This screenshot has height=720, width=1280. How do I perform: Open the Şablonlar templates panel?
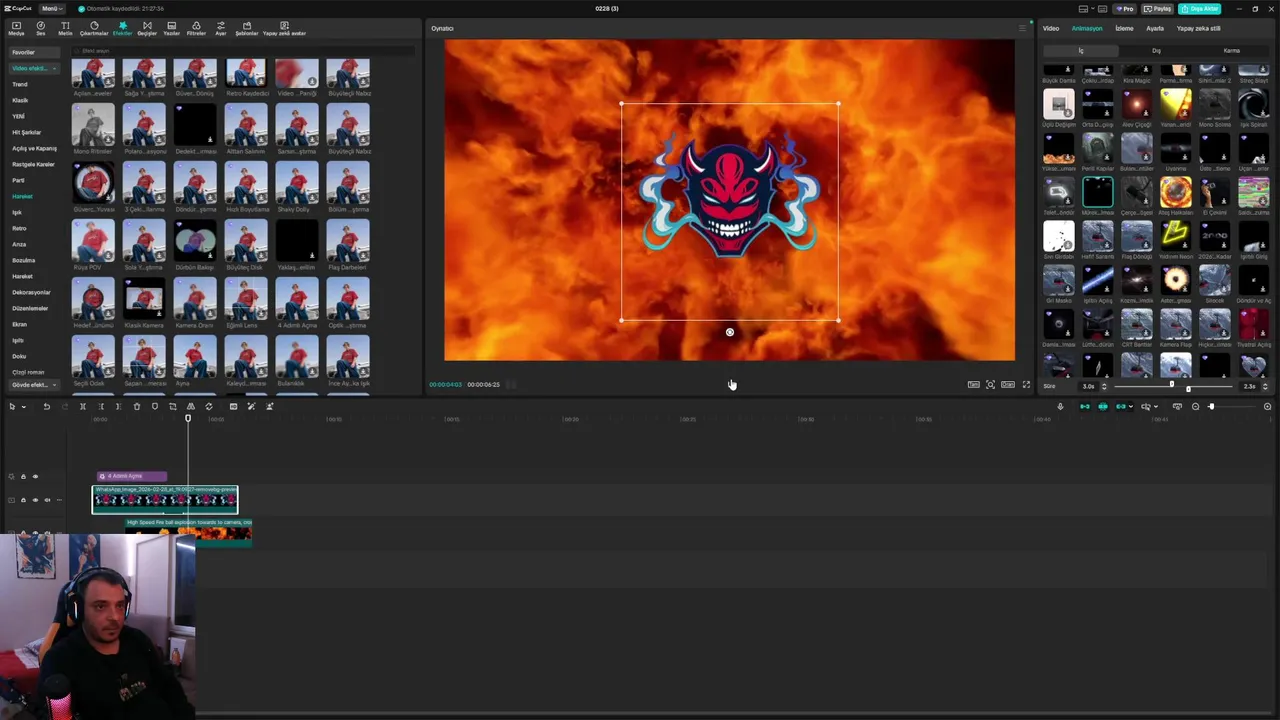pos(247,28)
